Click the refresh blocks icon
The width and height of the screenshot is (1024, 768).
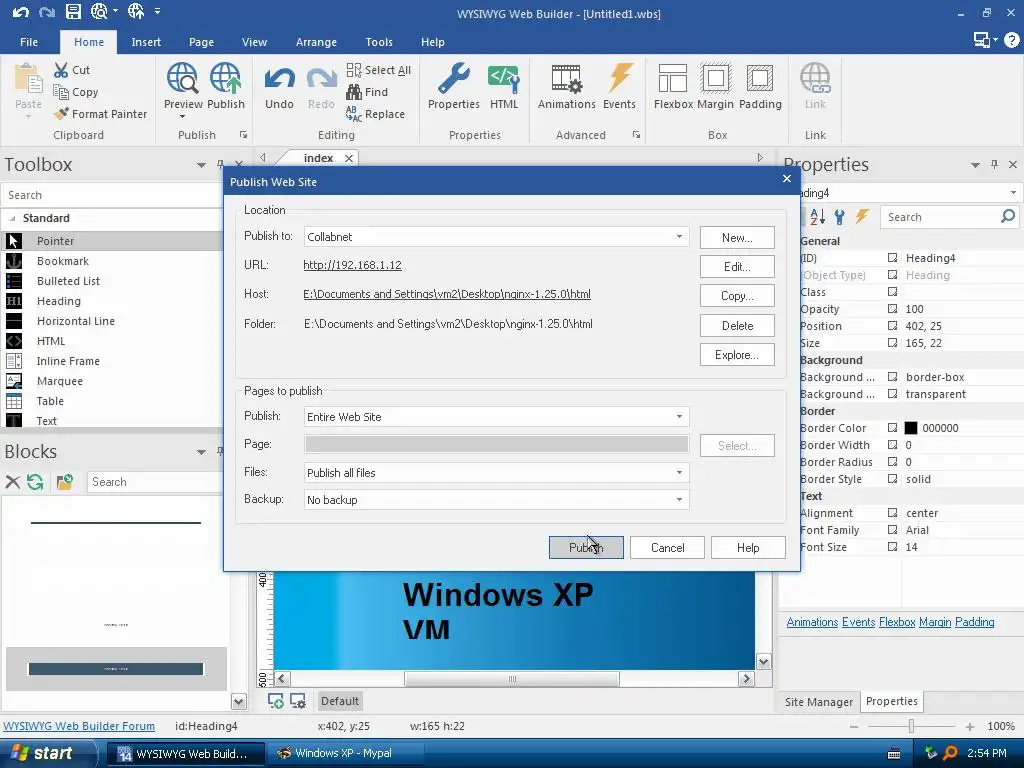pos(35,482)
